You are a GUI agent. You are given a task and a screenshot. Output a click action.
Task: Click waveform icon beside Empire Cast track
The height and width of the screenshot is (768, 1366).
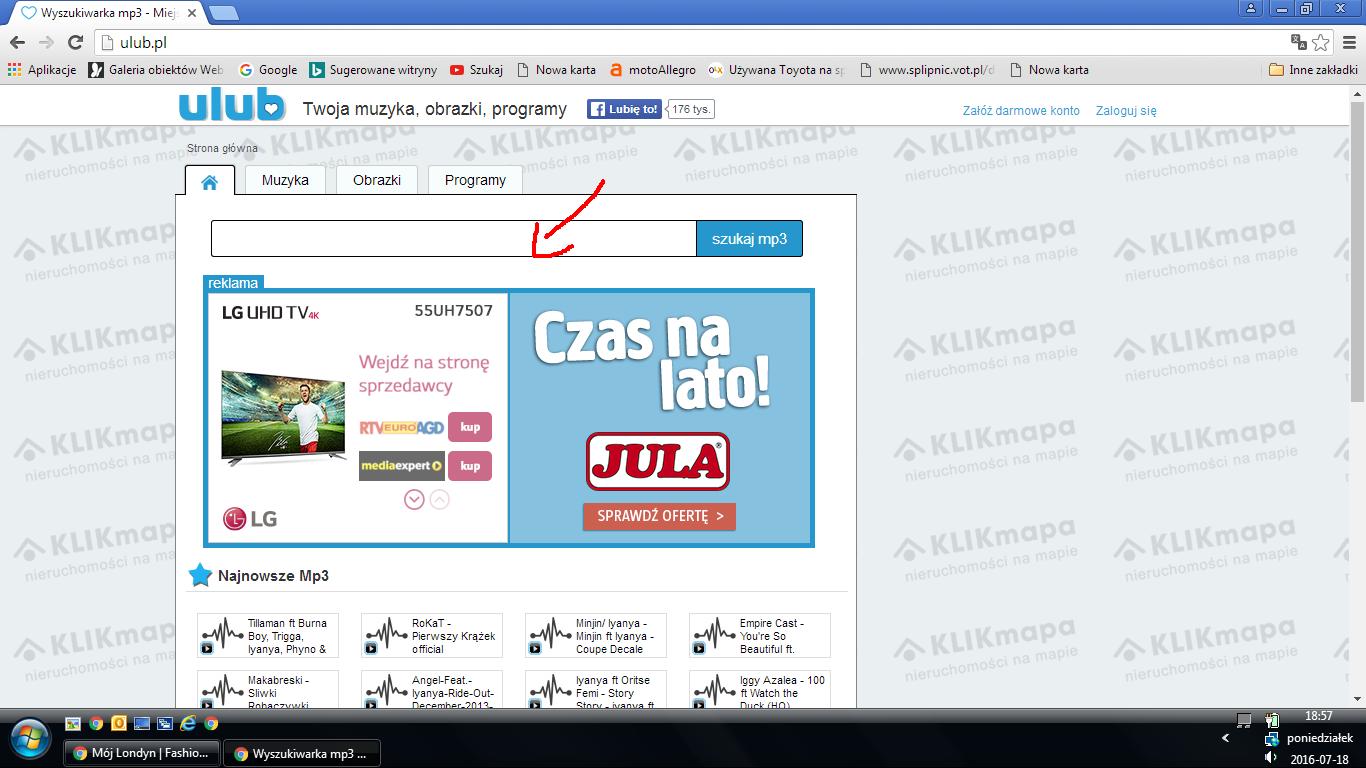point(714,636)
